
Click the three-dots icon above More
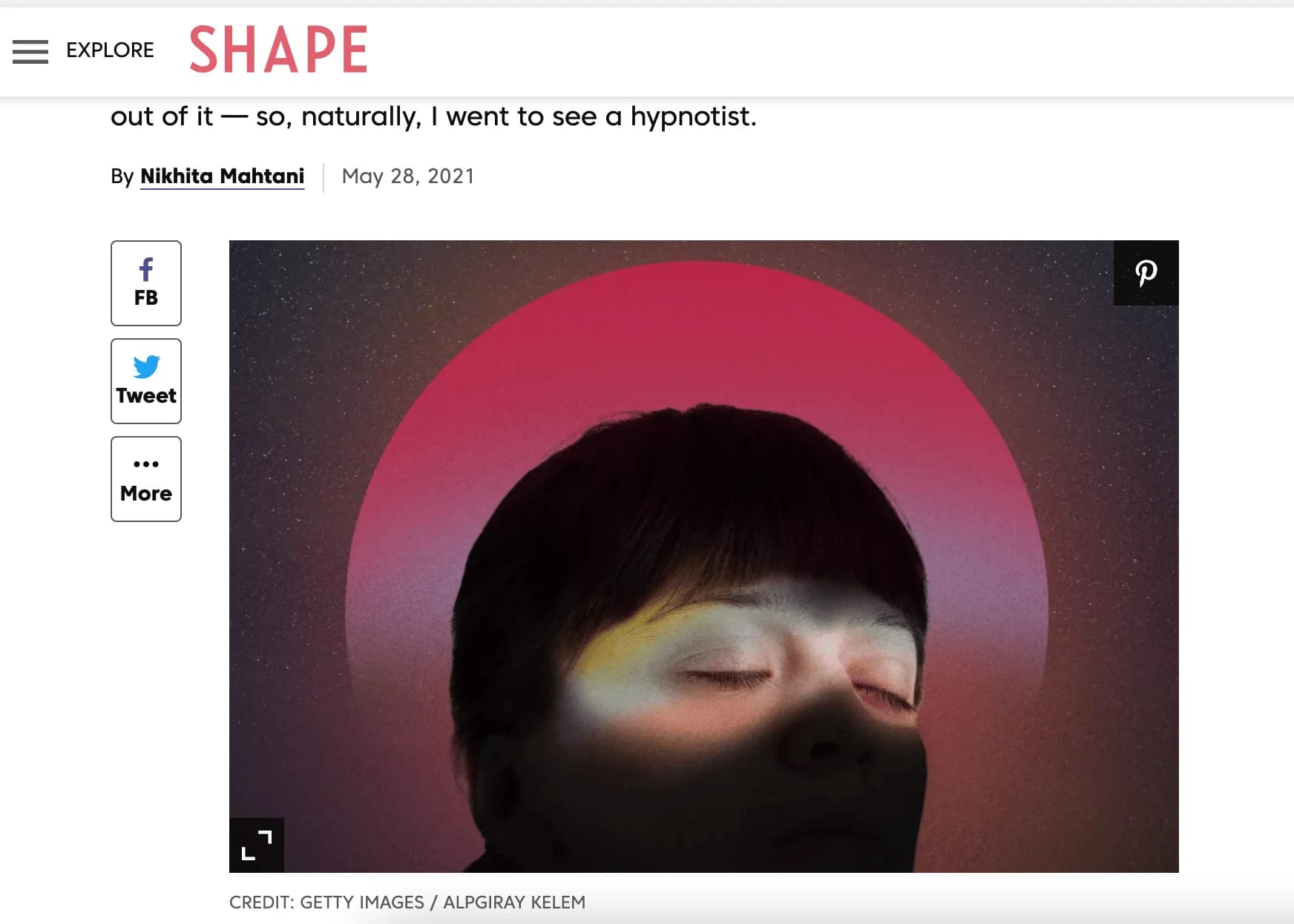coord(146,464)
